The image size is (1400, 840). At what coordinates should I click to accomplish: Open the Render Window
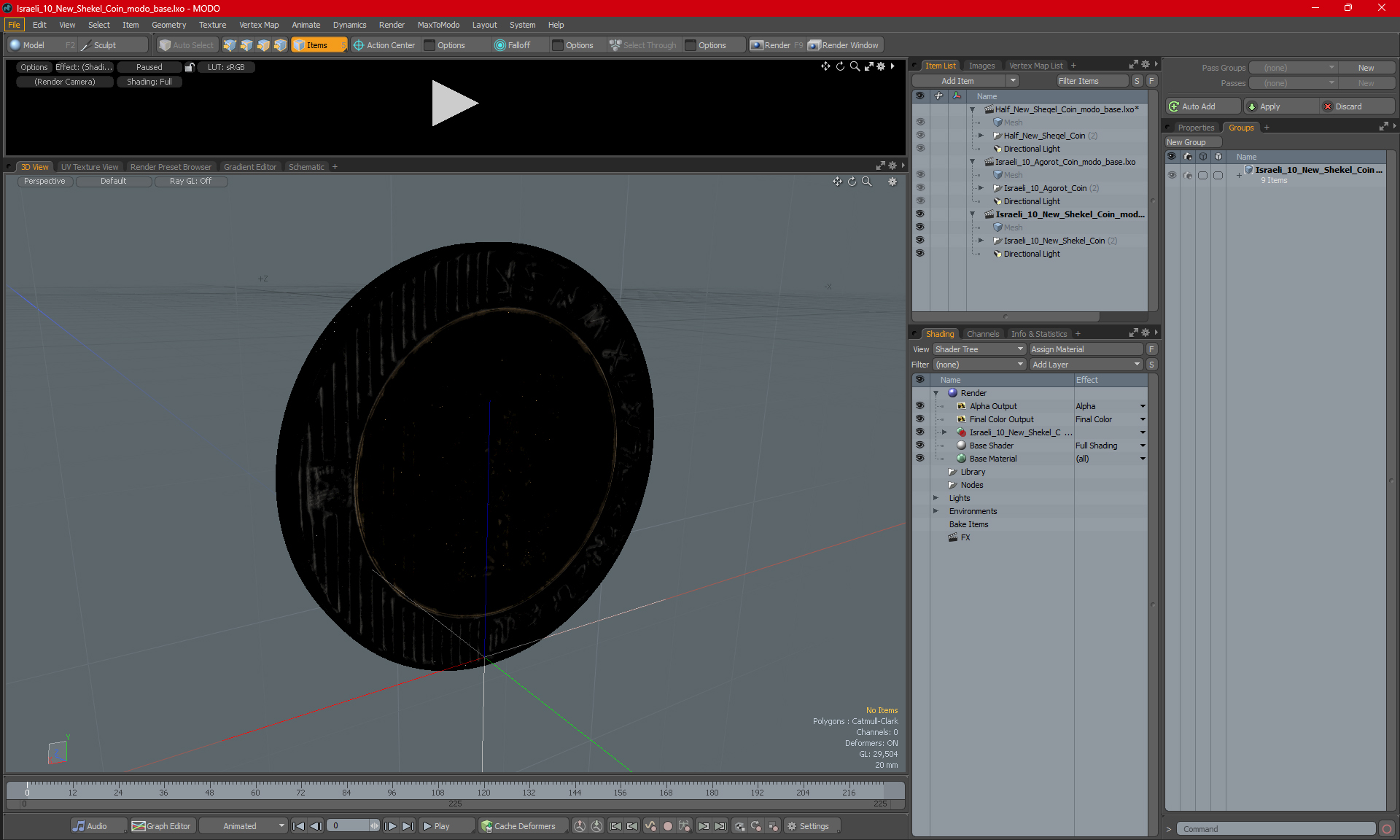coord(844,45)
